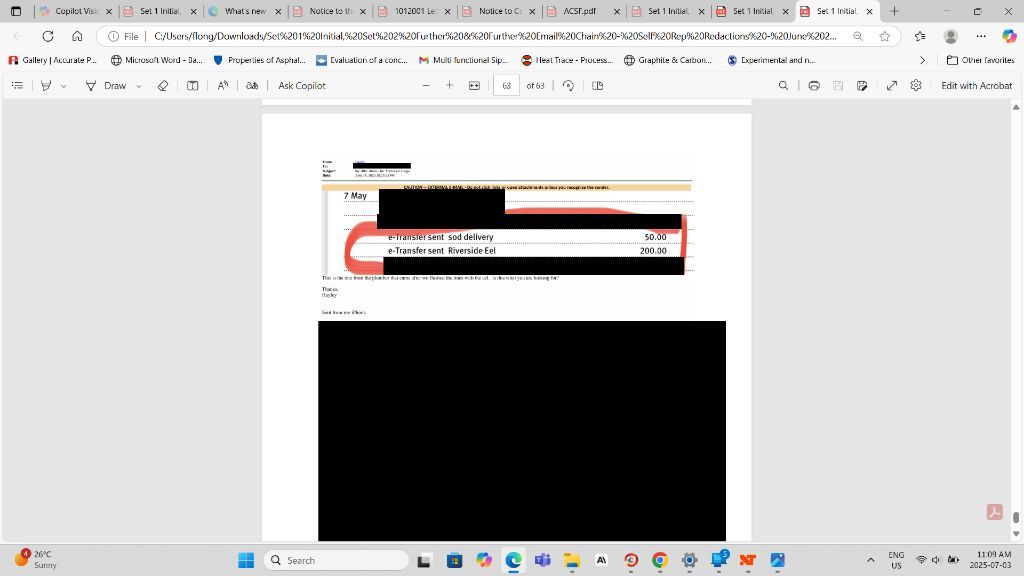The image size is (1024, 576).
Task: Click the taskbar Search box
Action: click(336, 560)
